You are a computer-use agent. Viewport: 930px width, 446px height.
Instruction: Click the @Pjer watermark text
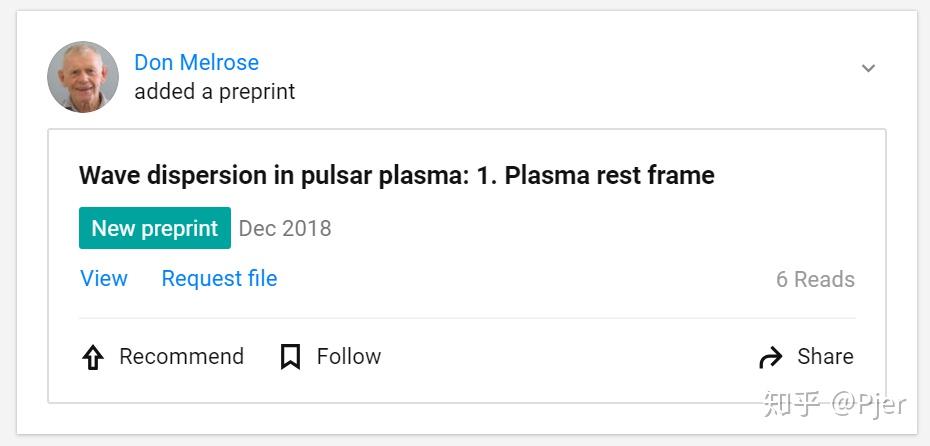(868, 403)
